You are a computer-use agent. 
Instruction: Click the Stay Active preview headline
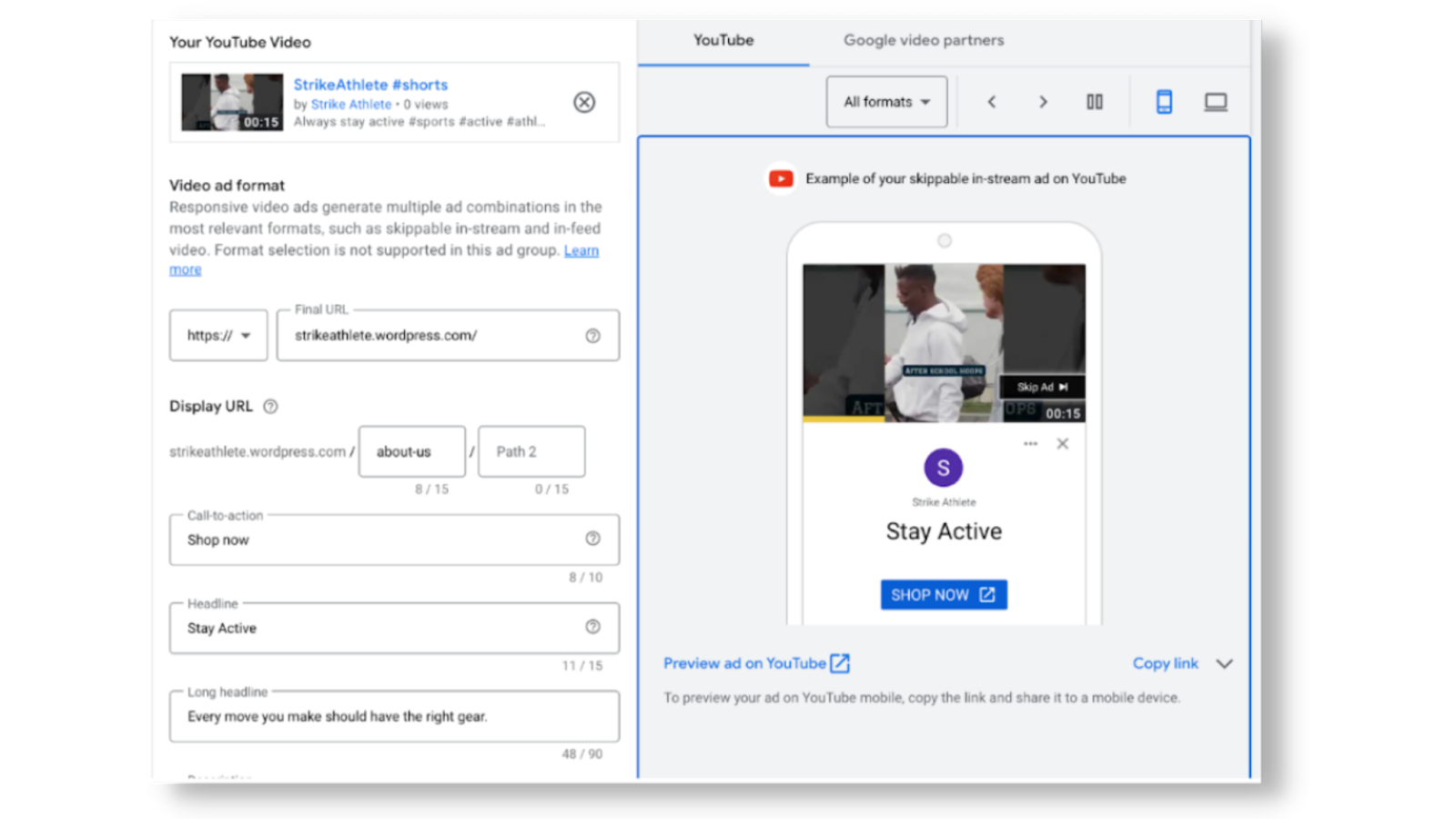coord(944,531)
